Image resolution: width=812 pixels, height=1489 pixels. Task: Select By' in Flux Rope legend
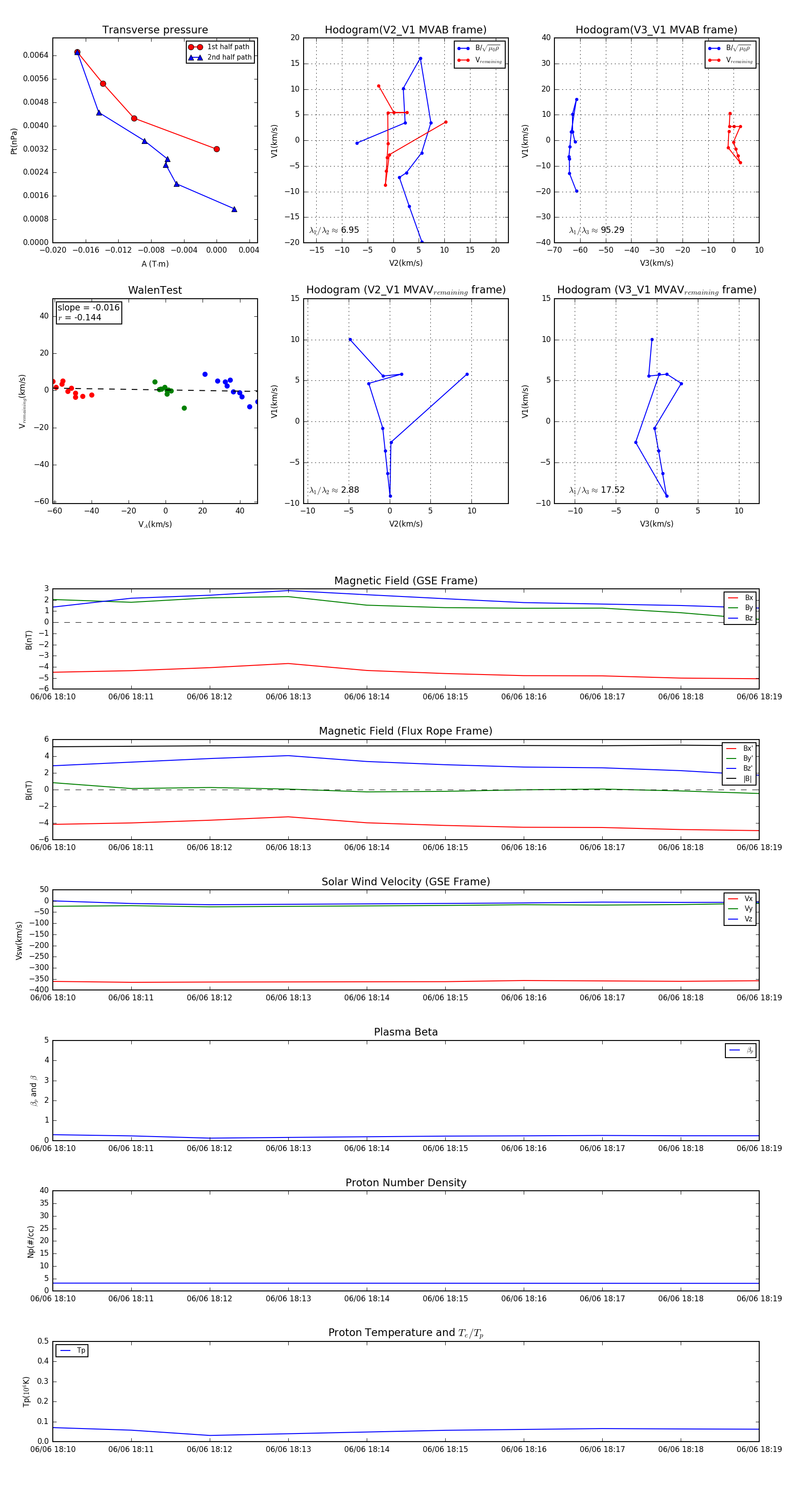(740, 758)
